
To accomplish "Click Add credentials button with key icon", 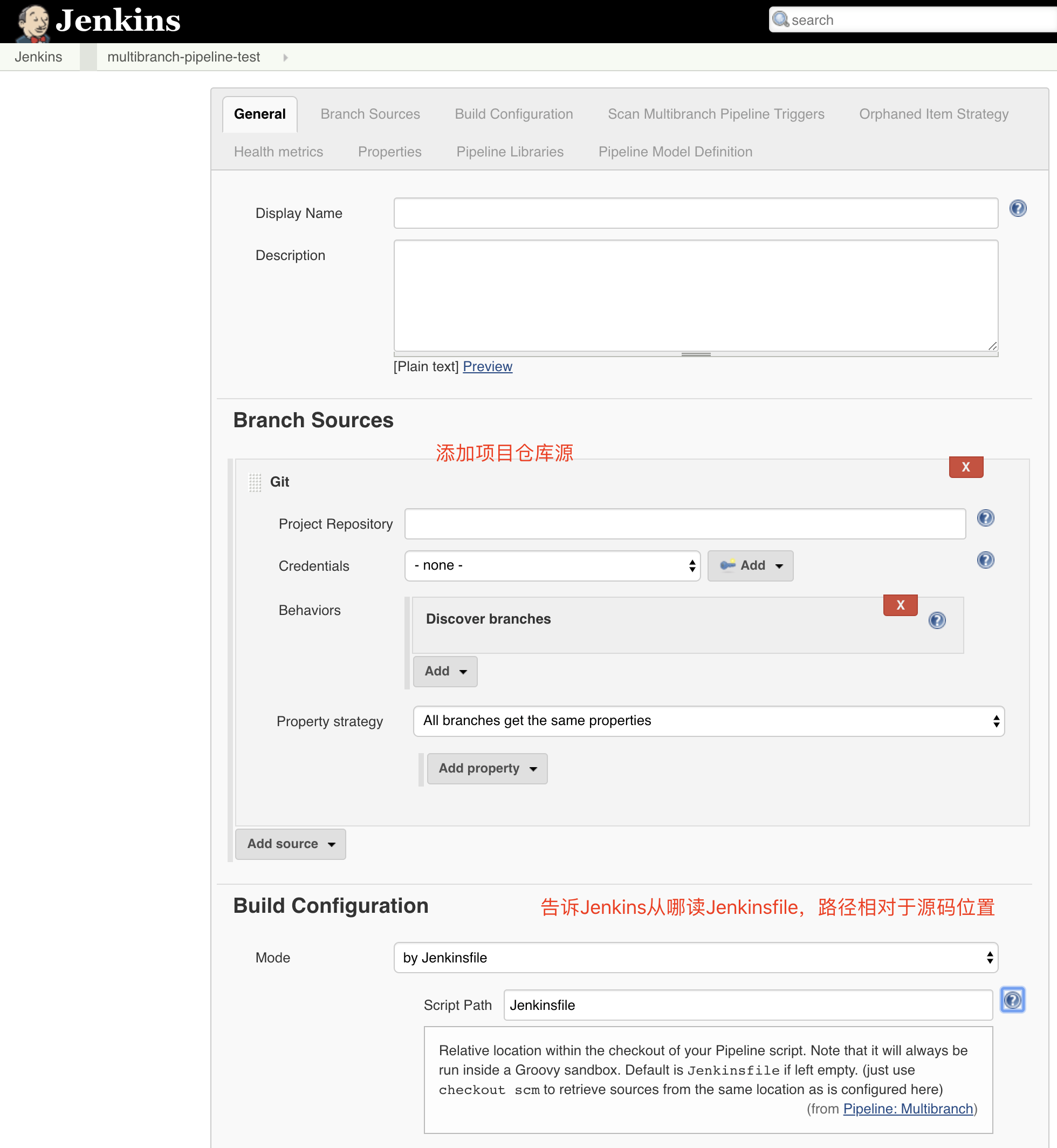I will (x=750, y=565).
